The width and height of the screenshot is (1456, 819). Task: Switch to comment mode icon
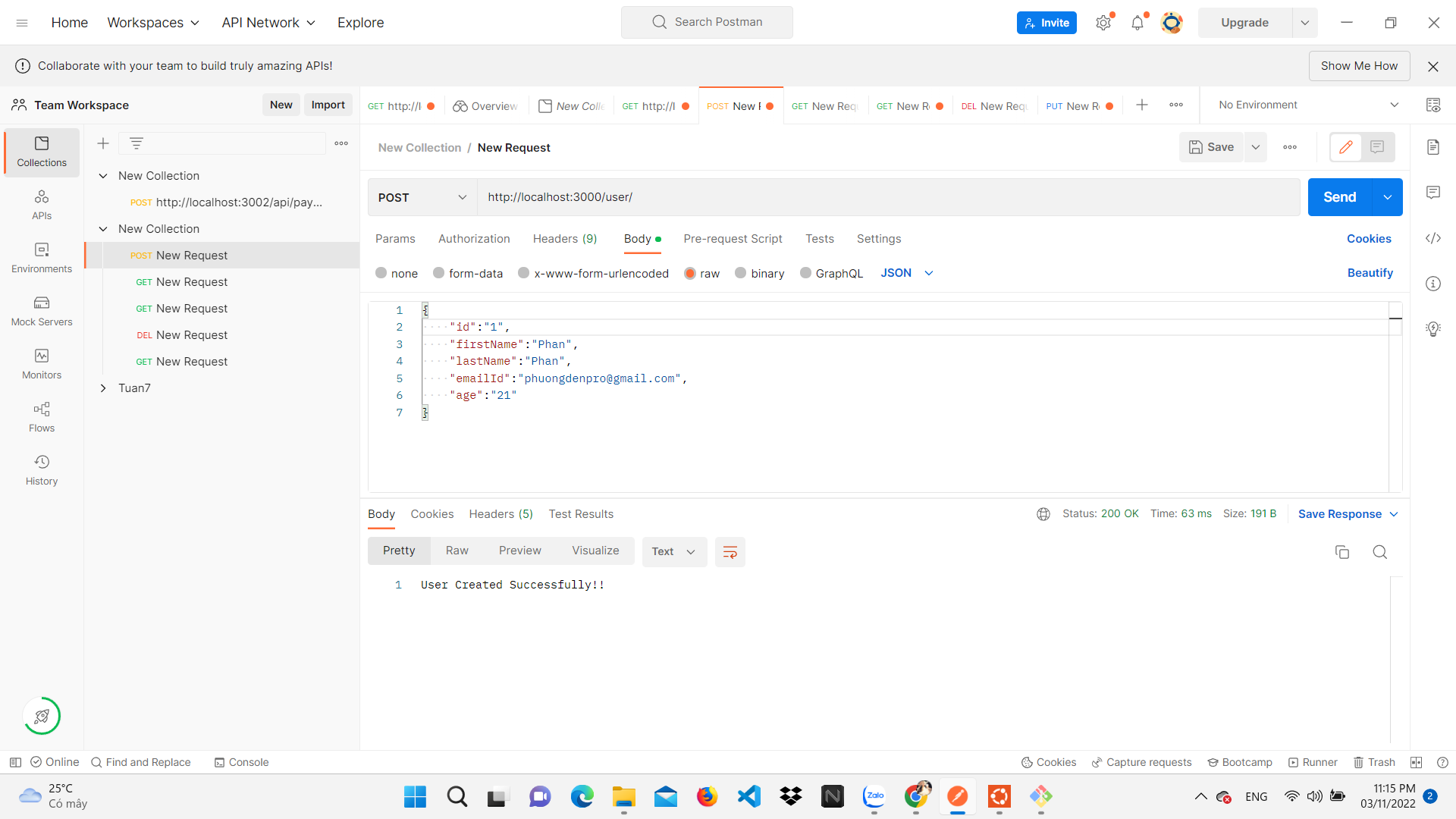click(1377, 147)
